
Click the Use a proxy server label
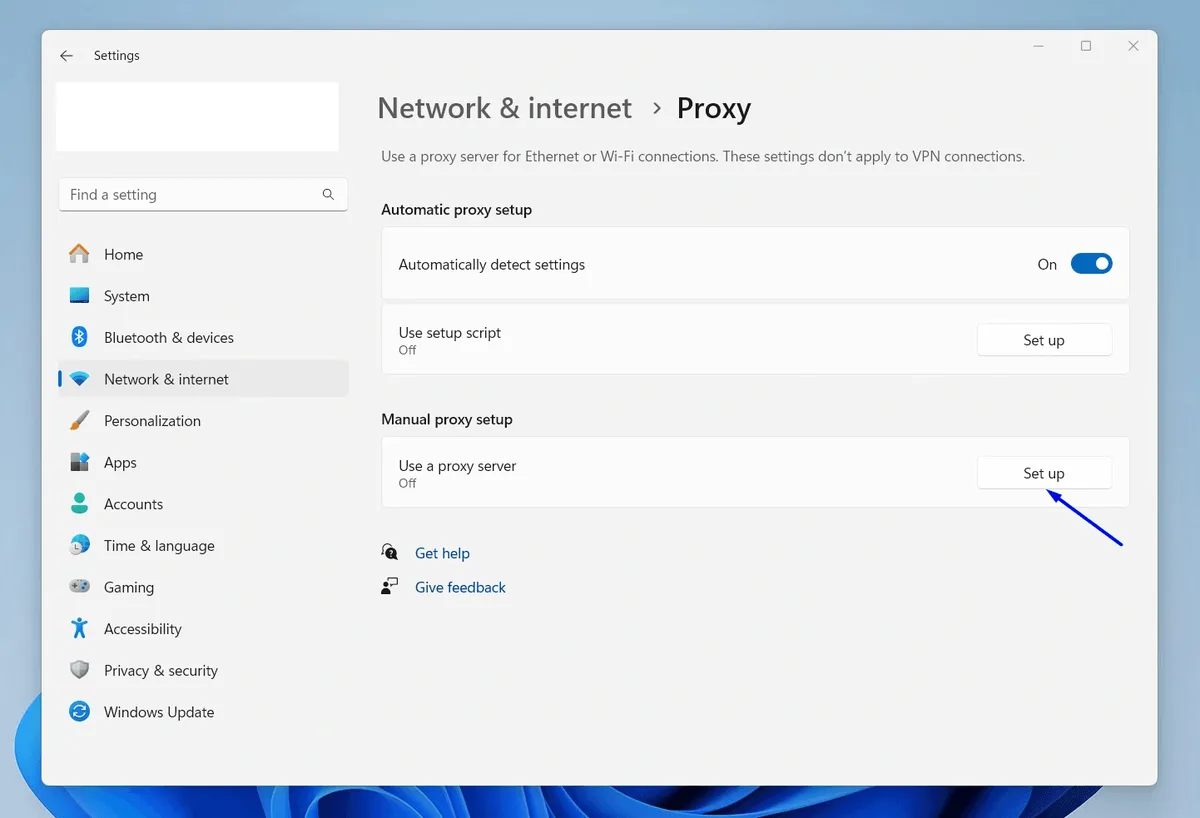(457, 466)
